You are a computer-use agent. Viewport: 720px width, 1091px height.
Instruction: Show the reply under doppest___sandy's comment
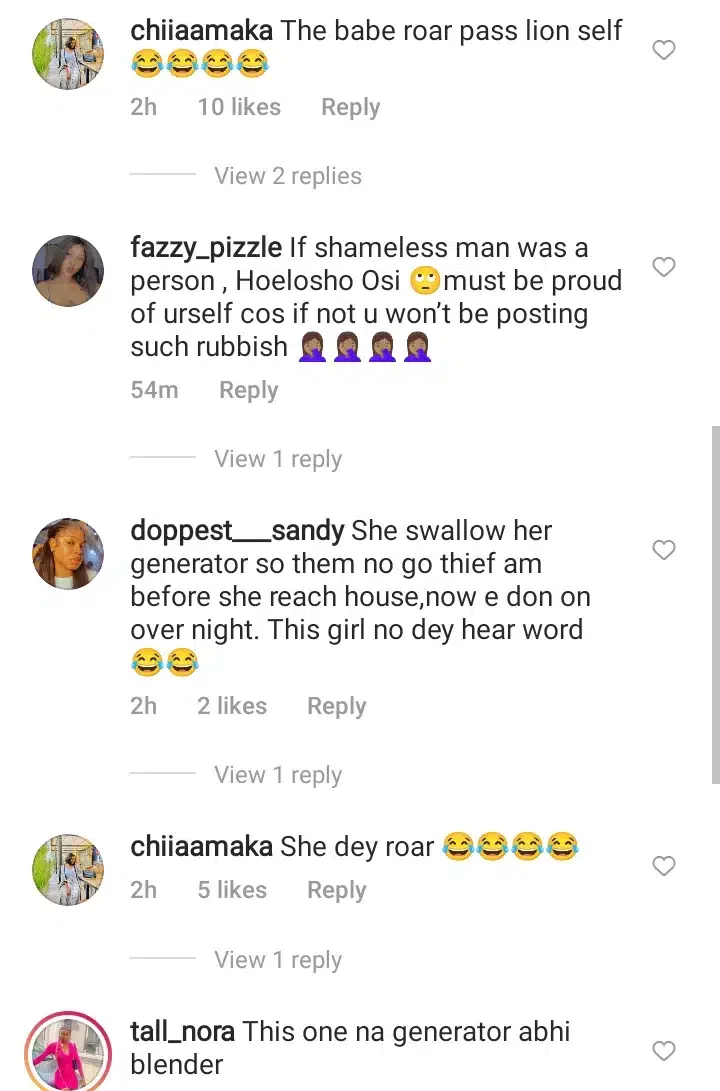(277, 775)
